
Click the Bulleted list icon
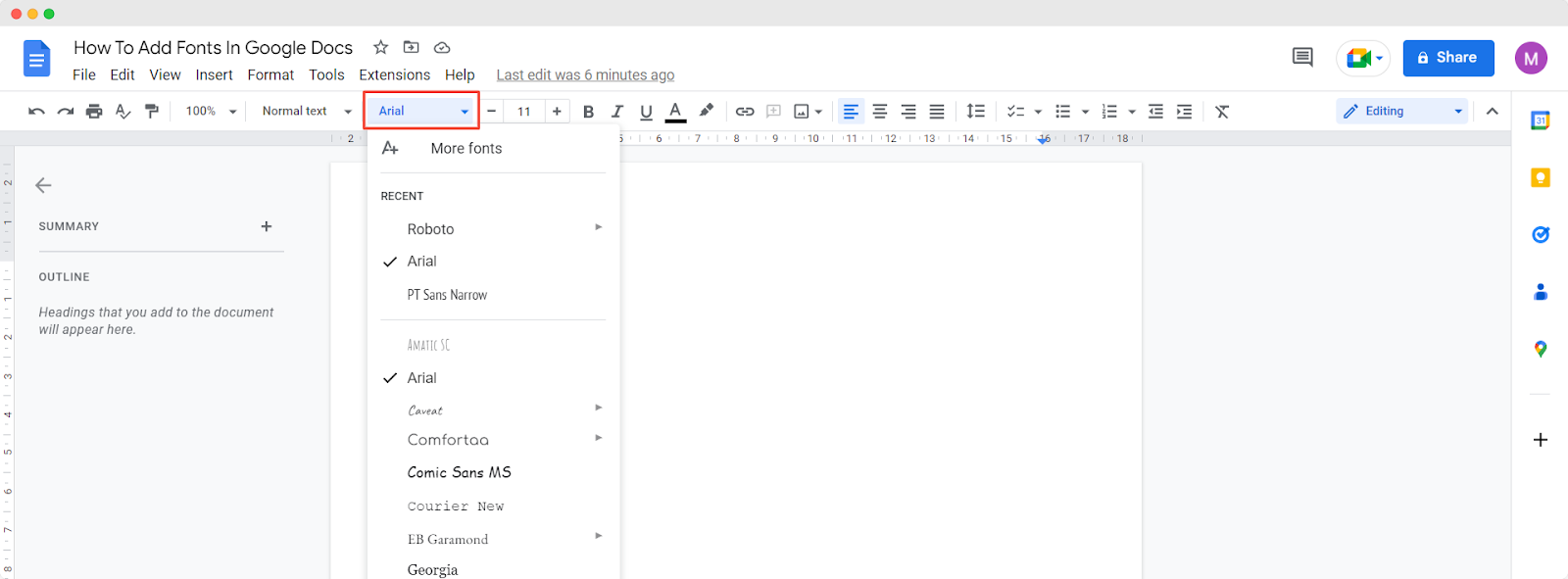[1062, 112]
